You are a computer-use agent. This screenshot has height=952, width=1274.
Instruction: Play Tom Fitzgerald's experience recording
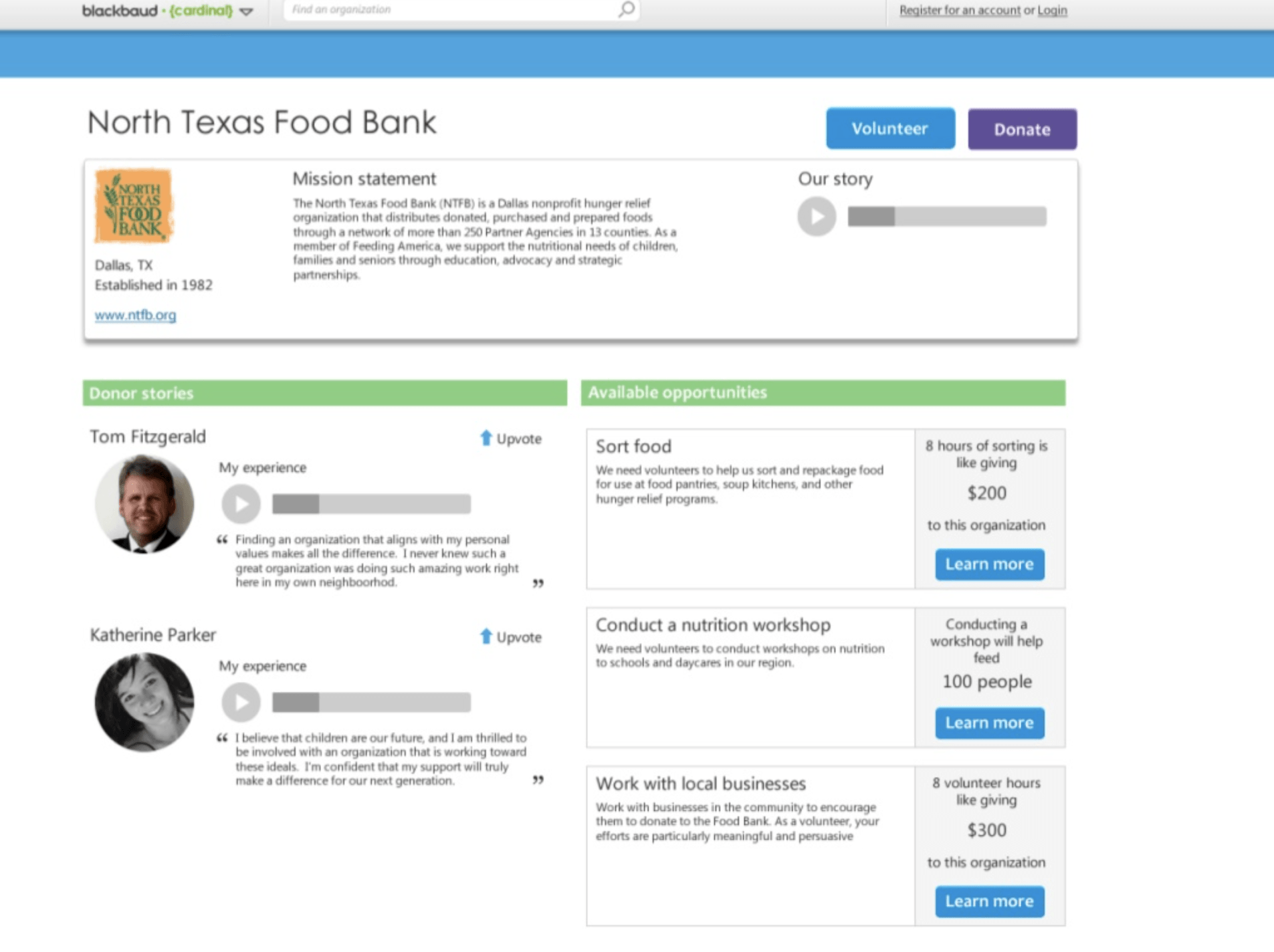click(241, 503)
